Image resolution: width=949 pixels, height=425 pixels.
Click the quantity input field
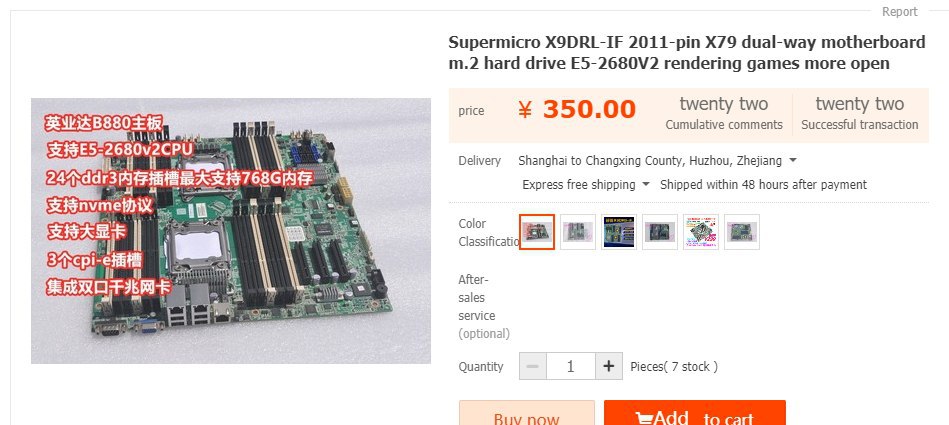(x=571, y=366)
